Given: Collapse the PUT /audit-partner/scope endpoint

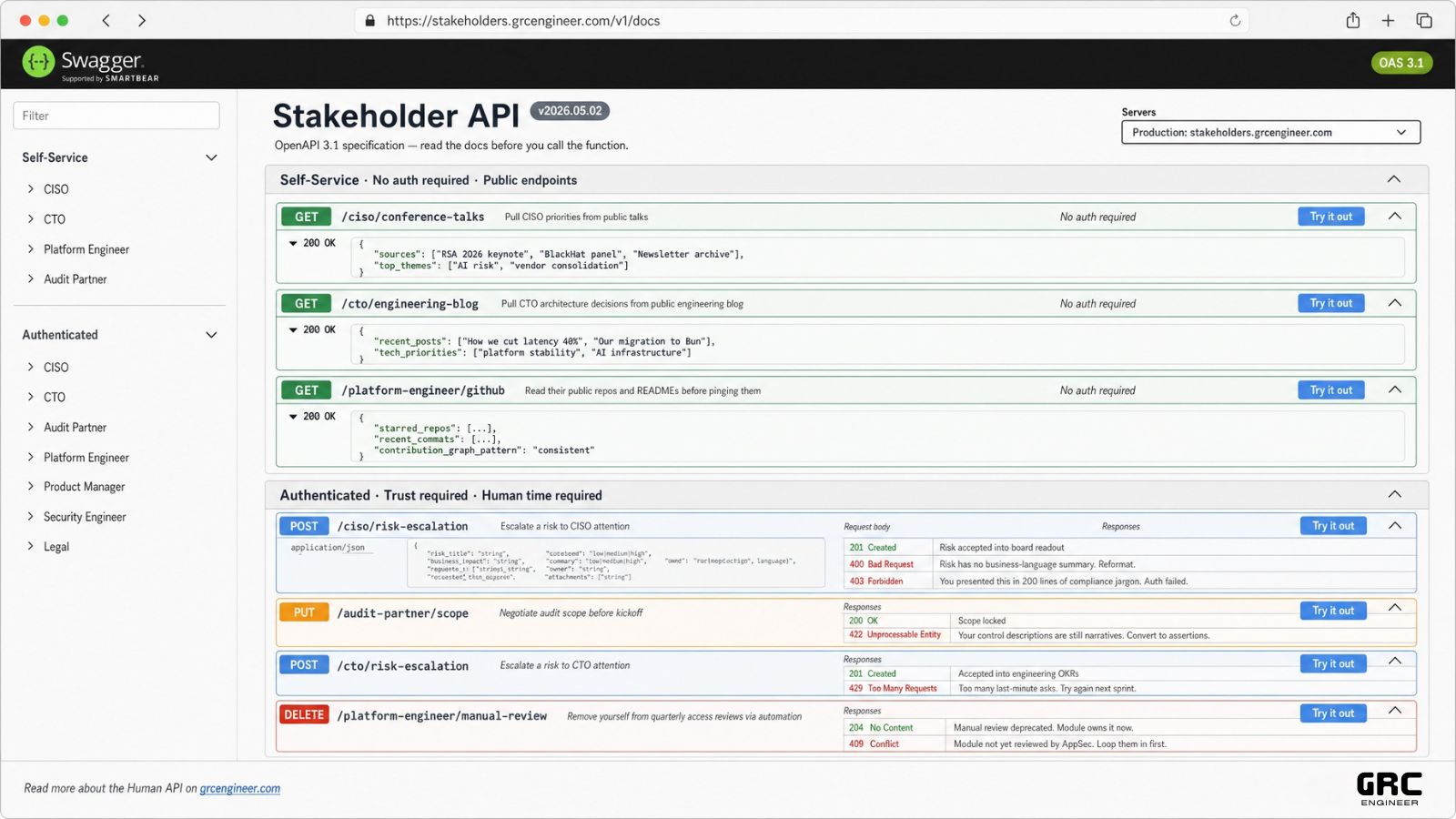Looking at the screenshot, I should click(x=1394, y=608).
